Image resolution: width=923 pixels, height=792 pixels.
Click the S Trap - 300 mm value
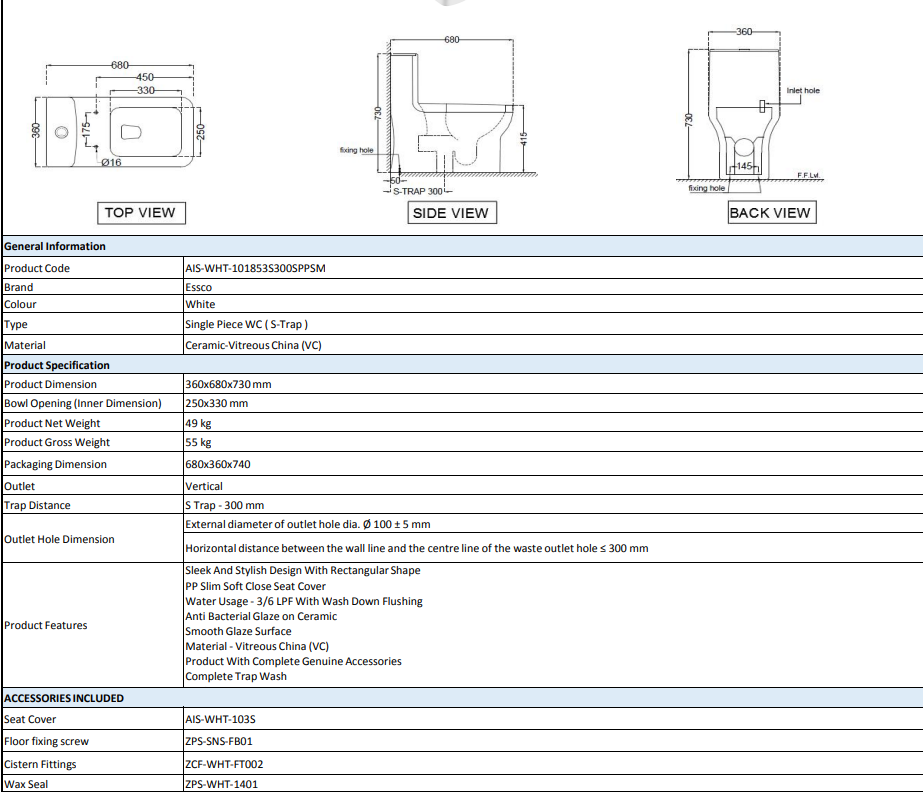pos(224,505)
